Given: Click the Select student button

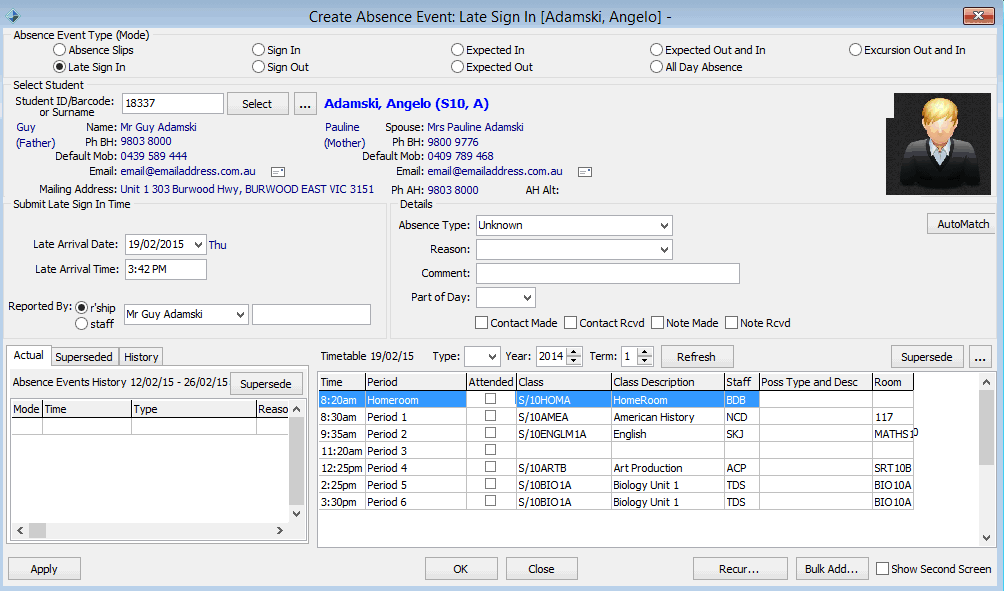Looking at the screenshot, I should coord(257,104).
